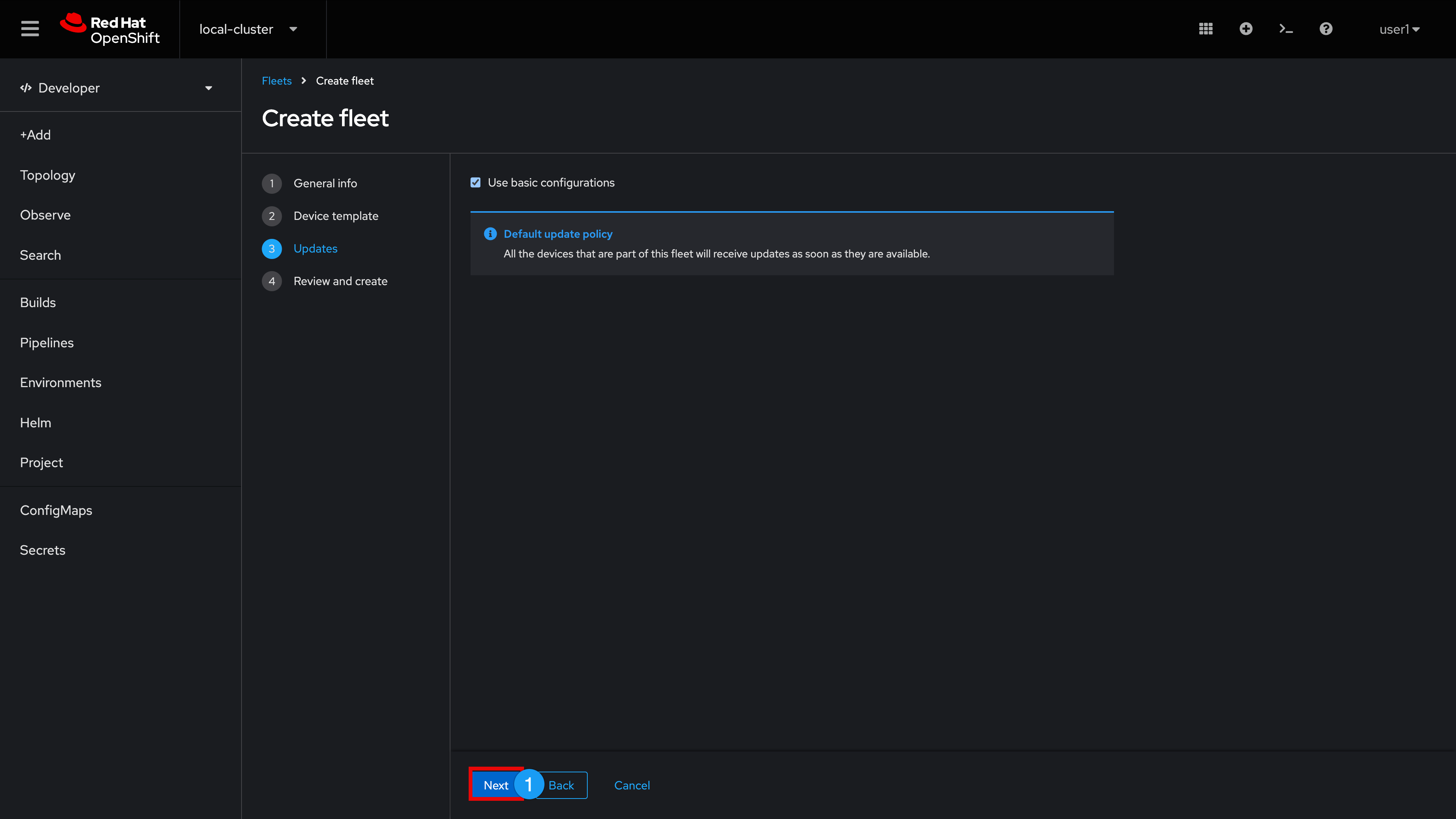Image resolution: width=1456 pixels, height=819 pixels.
Task: Open Environments in sidebar
Action: 61,383
